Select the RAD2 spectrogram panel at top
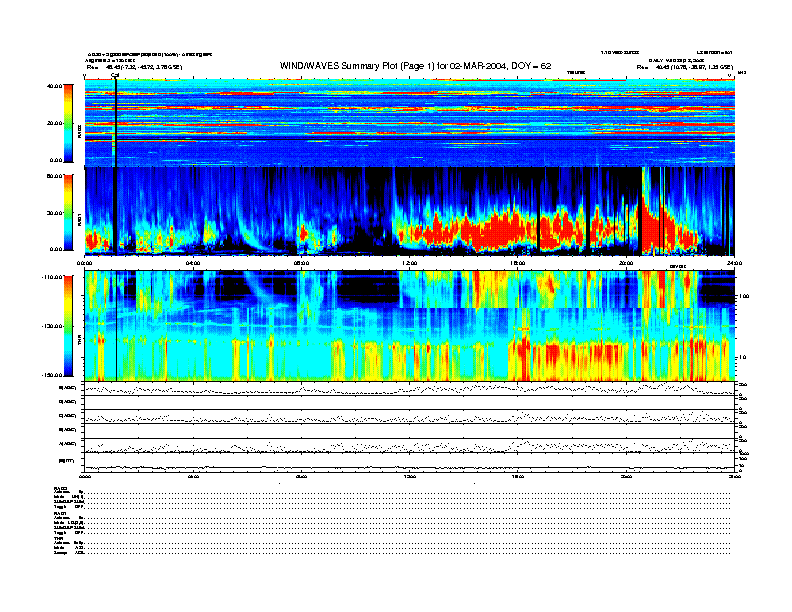This screenshot has width=792, height=612. click(x=410, y=123)
